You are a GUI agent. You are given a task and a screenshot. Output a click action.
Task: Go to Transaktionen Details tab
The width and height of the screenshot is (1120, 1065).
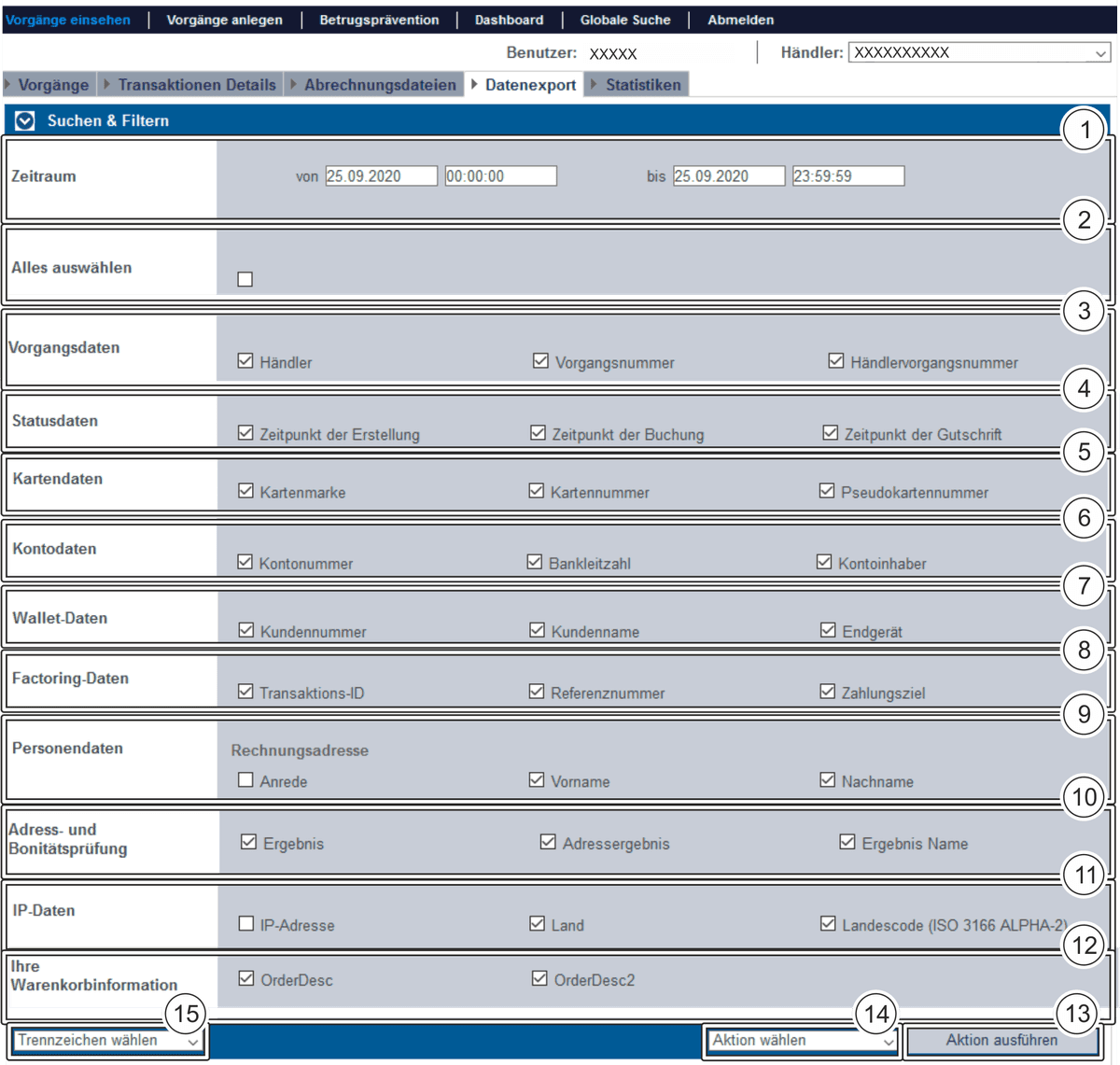pyautogui.click(x=197, y=85)
